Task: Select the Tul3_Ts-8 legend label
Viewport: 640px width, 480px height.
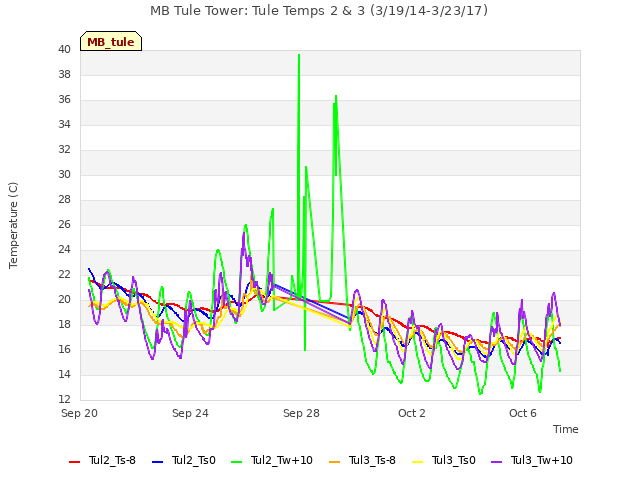Action: pyautogui.click(x=372, y=460)
